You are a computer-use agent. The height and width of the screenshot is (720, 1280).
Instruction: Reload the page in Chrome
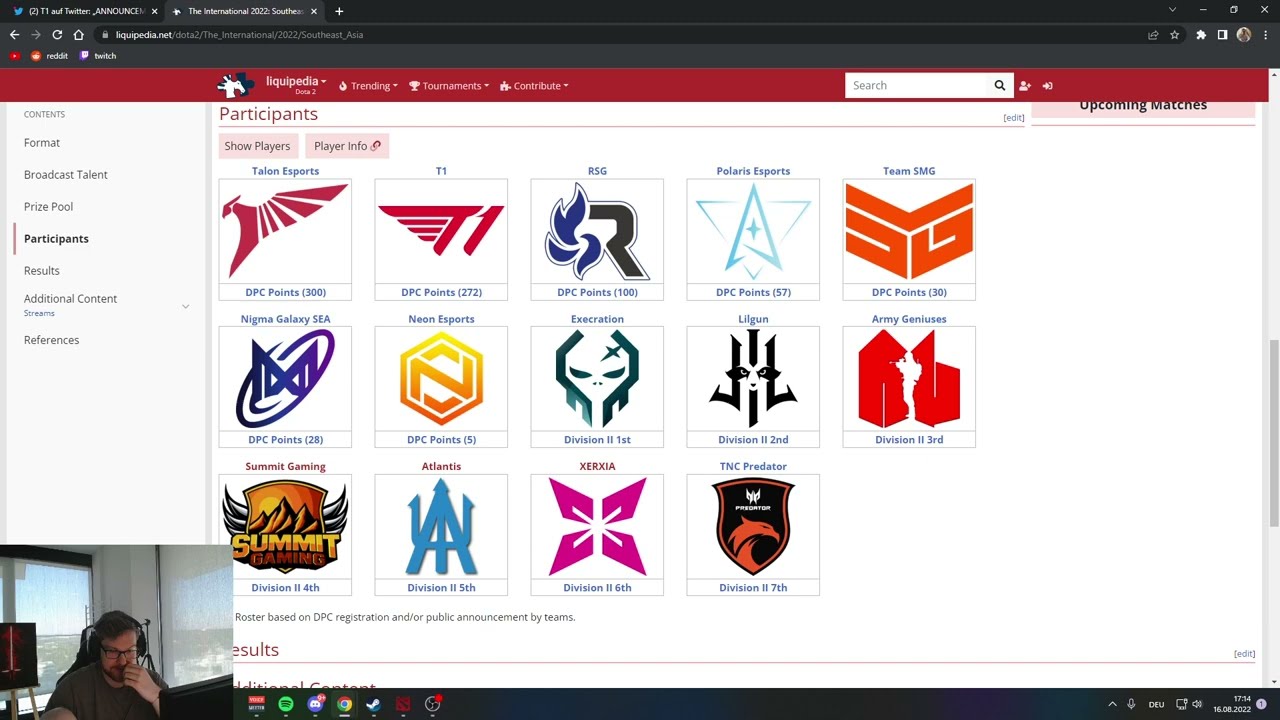coord(57,35)
